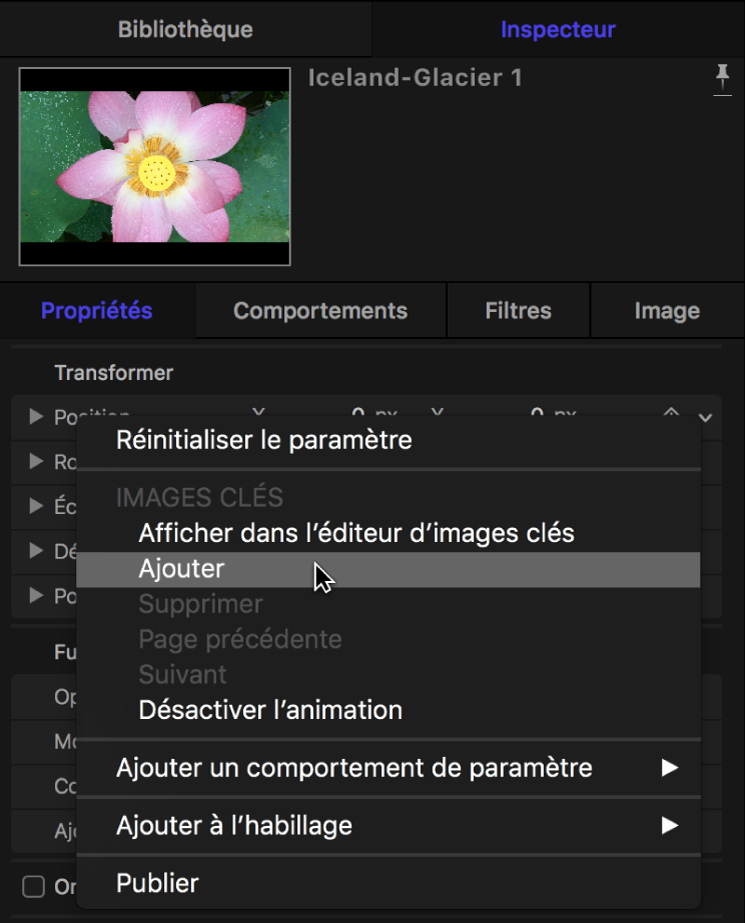The width and height of the screenshot is (745, 923).
Task: Open the Image tab
Action: point(666,310)
